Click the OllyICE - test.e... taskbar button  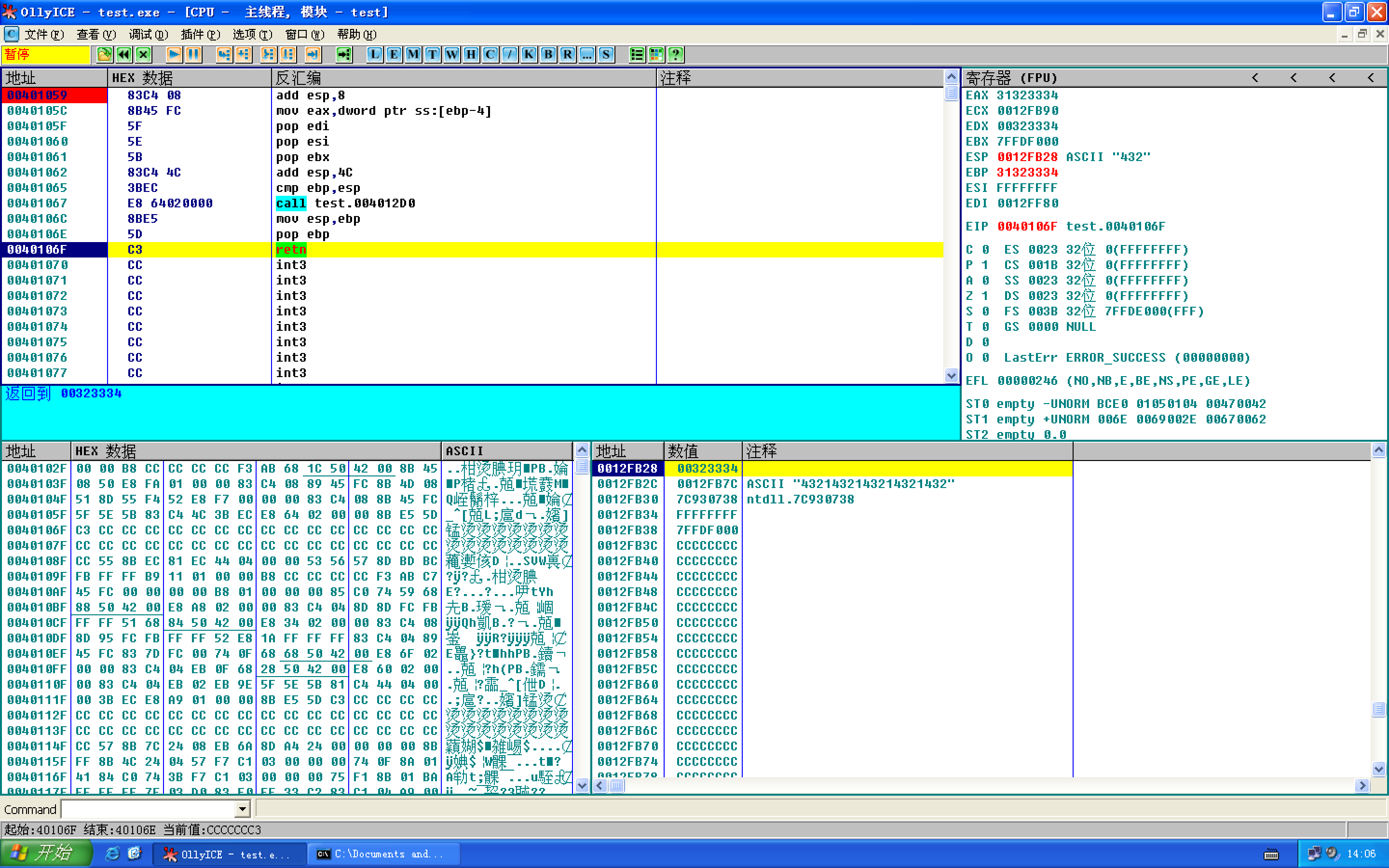pos(229,854)
